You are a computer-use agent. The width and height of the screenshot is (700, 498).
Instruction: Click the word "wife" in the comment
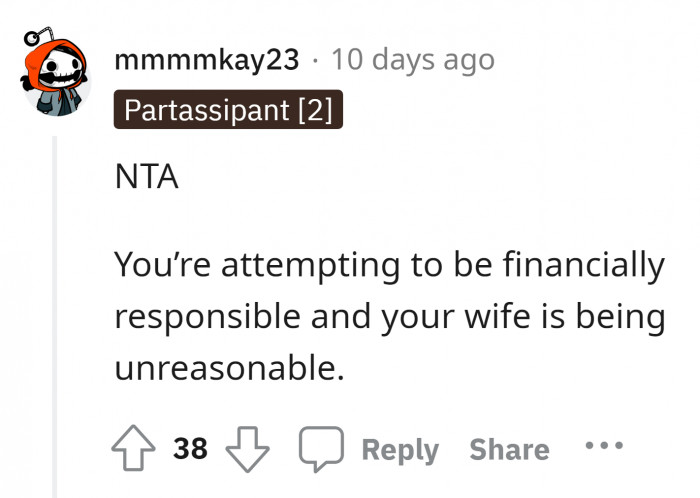(x=499, y=317)
